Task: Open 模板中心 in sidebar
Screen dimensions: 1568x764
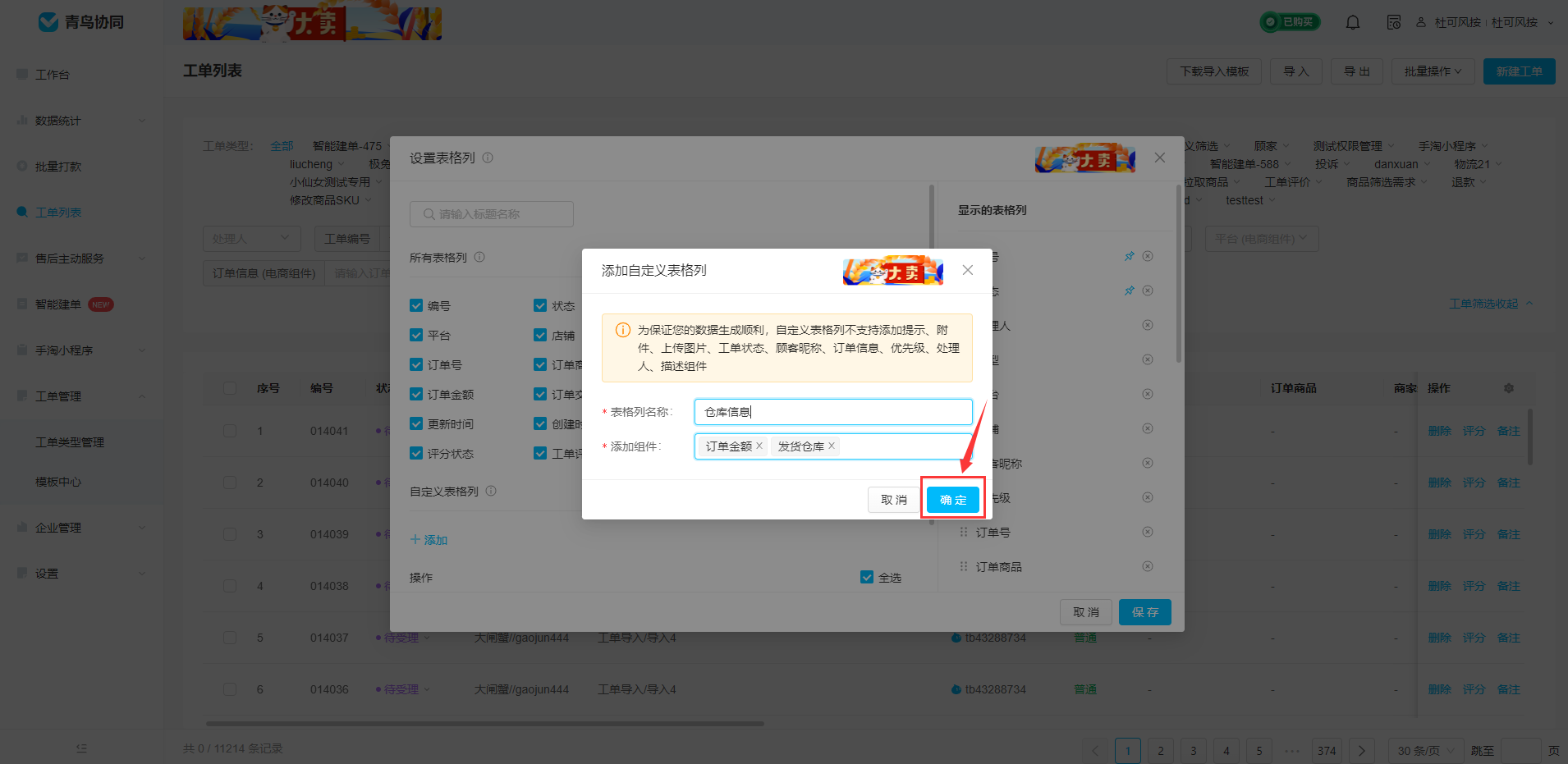Action: pos(58,482)
